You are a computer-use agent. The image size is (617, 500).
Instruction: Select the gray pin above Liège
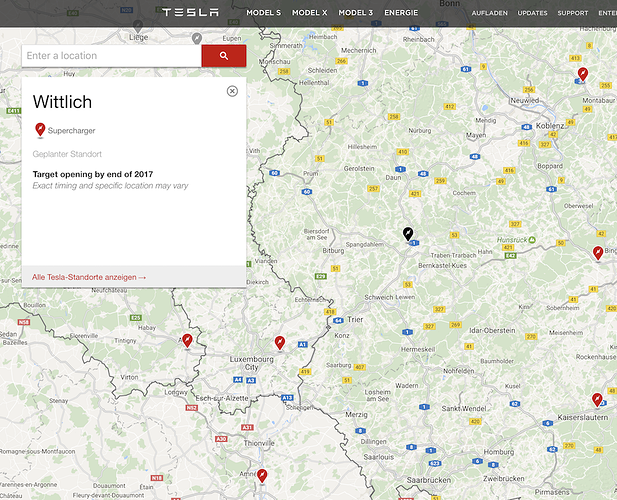point(138,26)
